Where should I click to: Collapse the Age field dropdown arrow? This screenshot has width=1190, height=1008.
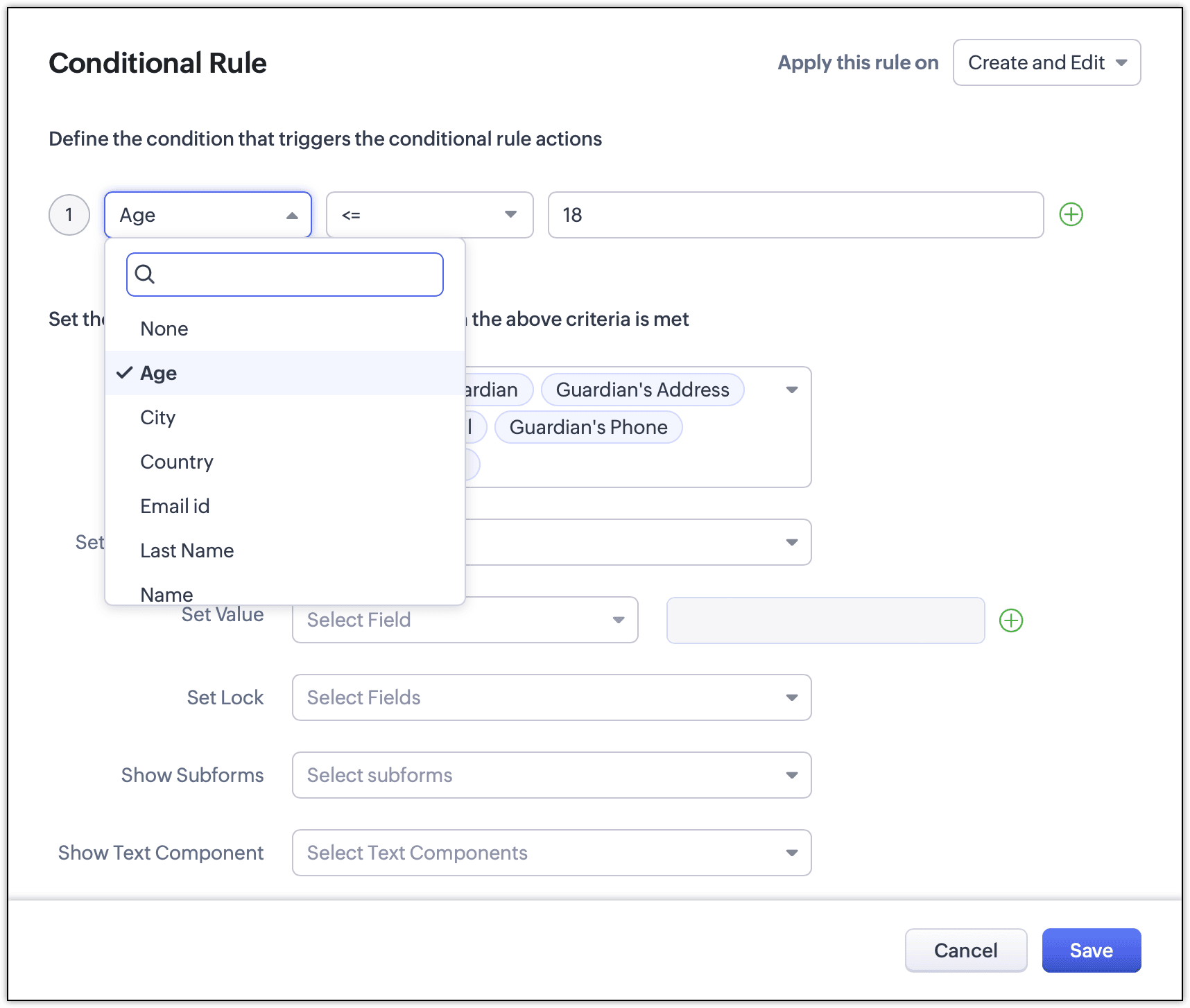[292, 216]
